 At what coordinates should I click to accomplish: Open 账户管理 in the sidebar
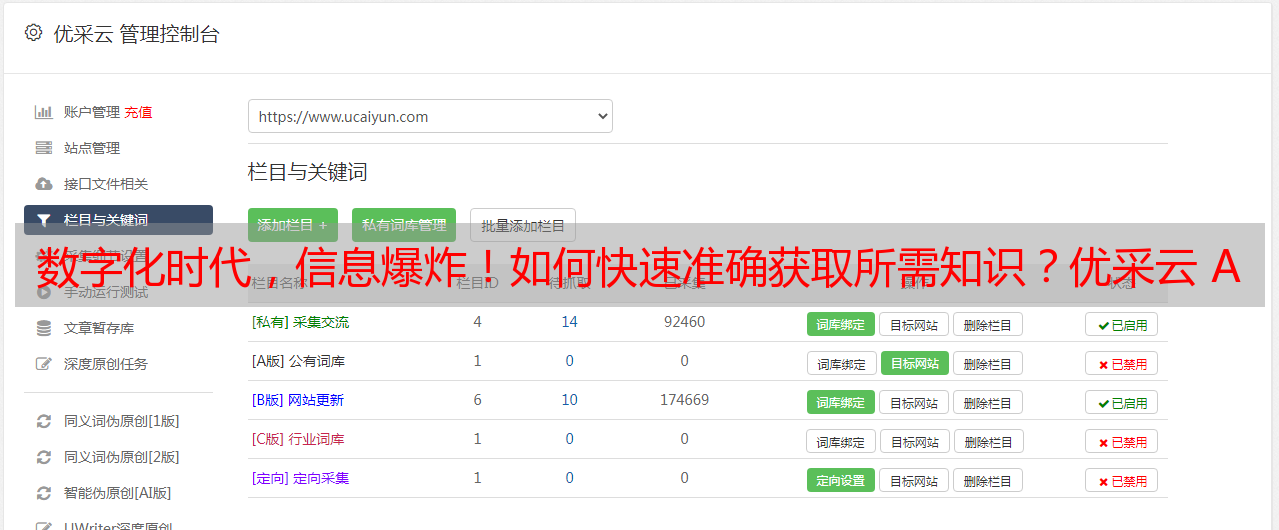click(x=92, y=112)
